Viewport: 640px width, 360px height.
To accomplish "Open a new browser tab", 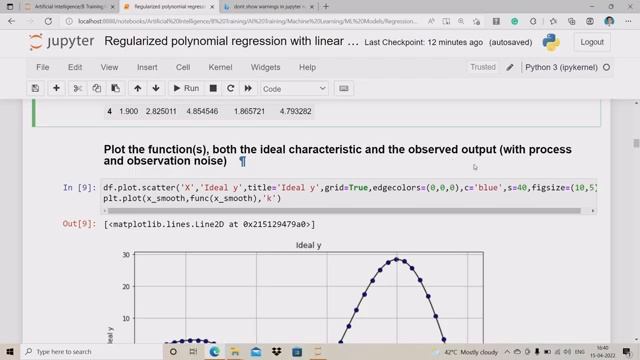I will 326,7.
